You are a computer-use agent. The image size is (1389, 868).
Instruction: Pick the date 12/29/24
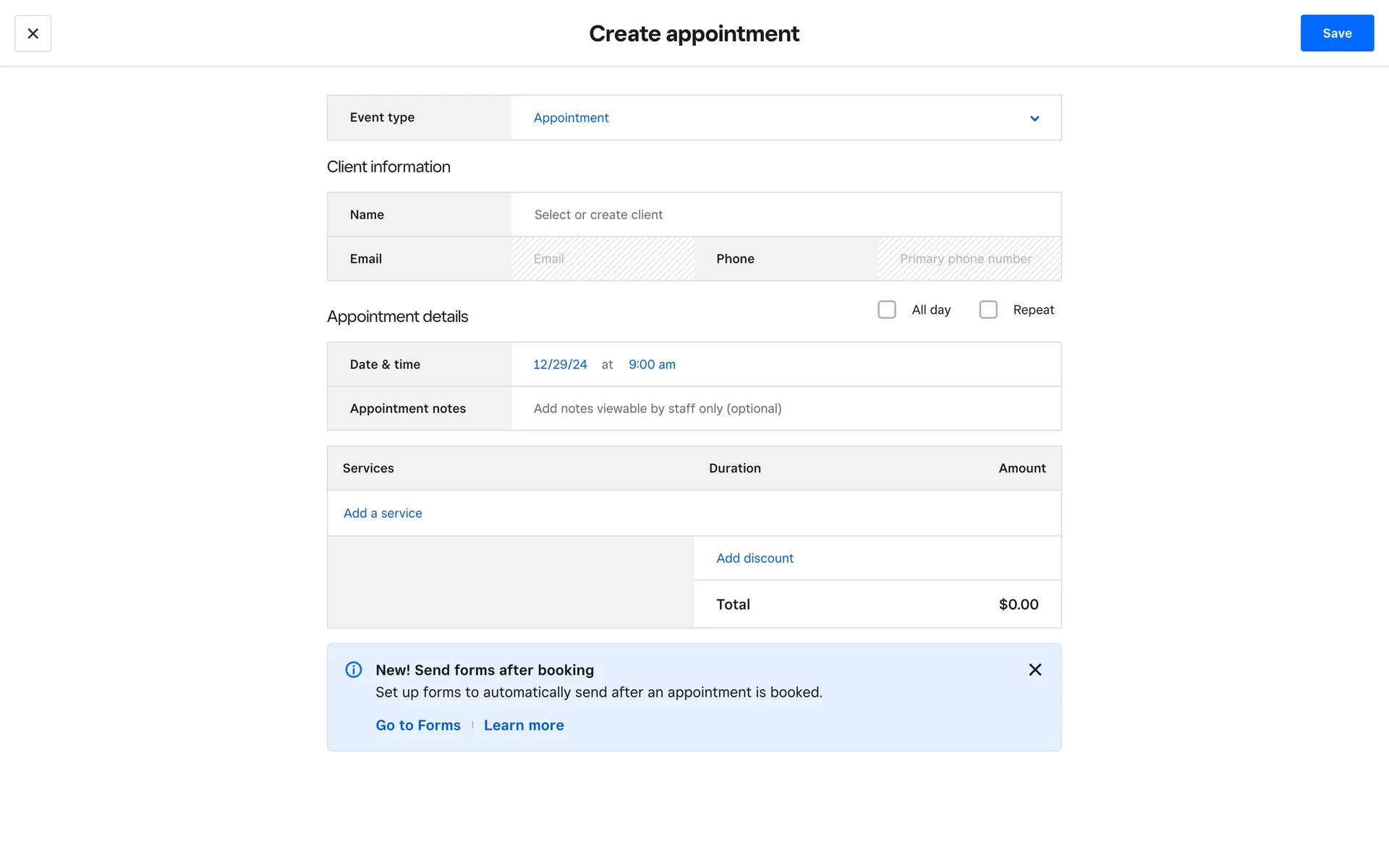(x=560, y=365)
